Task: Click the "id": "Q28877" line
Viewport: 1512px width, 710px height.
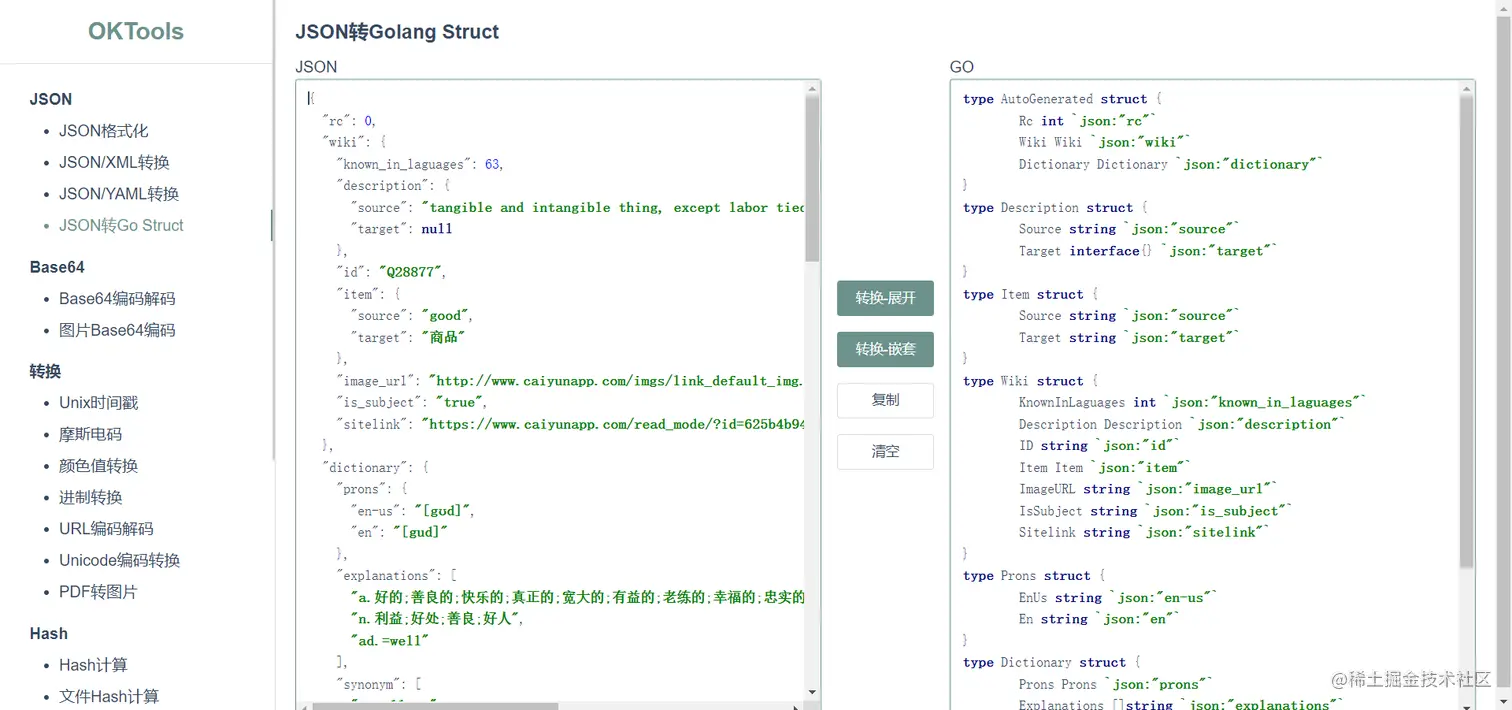Action: (391, 272)
